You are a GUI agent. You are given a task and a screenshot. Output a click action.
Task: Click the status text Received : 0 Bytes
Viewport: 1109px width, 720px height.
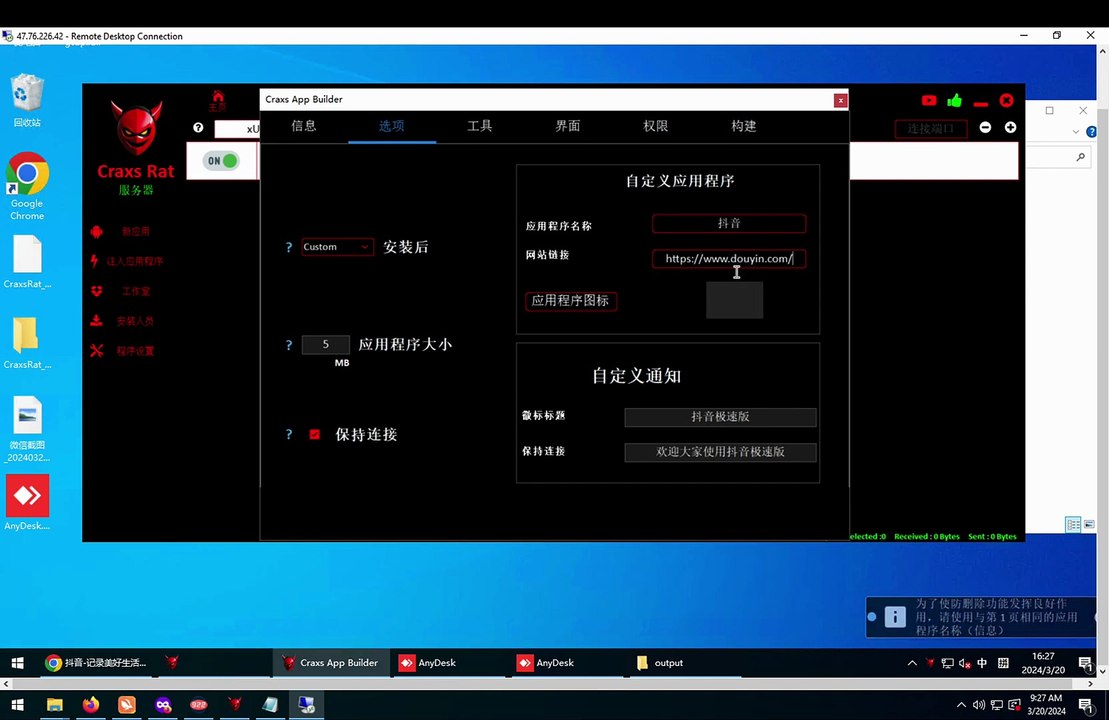(x=927, y=537)
